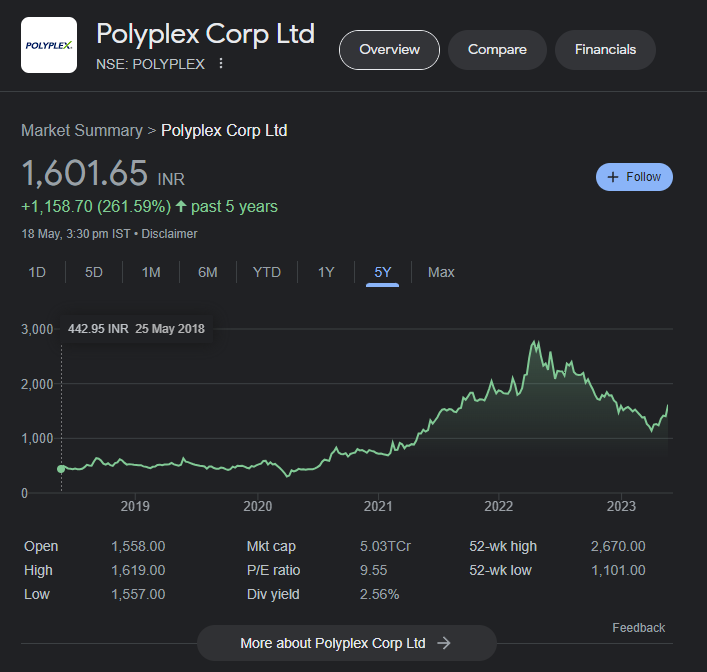707x672 pixels.
Task: Click the chart's peak near 2022
Action: click(536, 343)
